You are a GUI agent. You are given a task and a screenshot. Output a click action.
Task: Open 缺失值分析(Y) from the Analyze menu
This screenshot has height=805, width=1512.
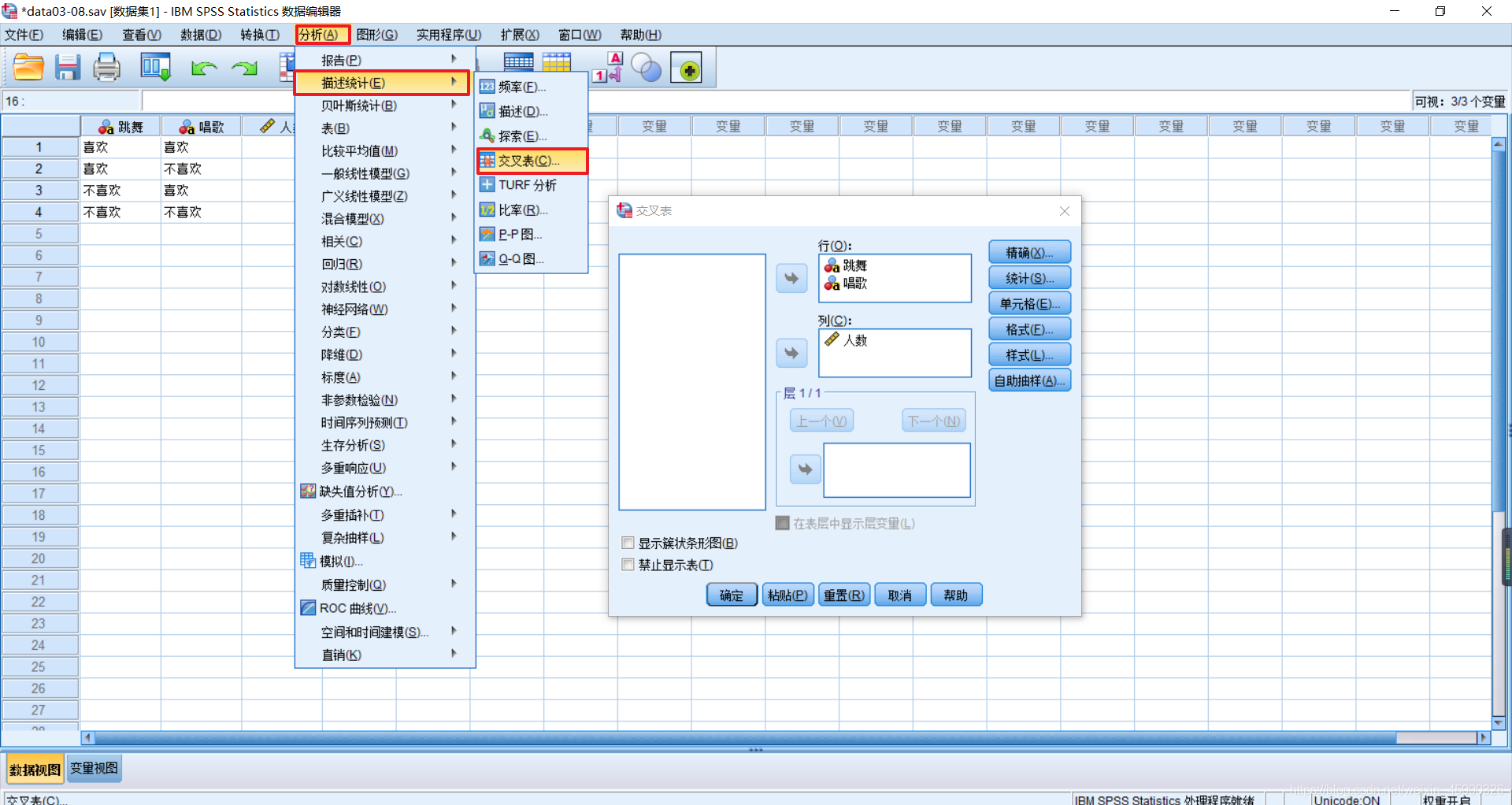point(384,492)
